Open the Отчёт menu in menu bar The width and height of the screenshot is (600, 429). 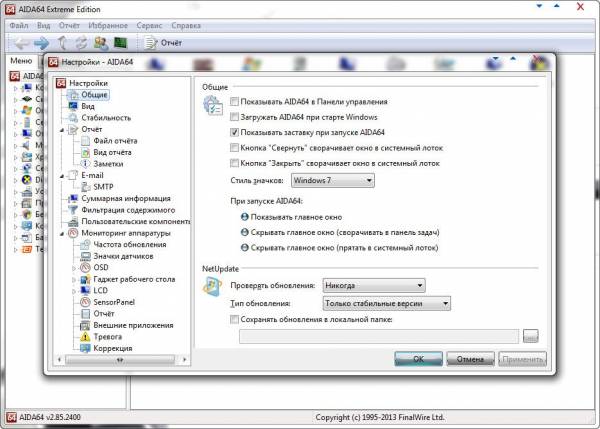pyautogui.click(x=69, y=26)
